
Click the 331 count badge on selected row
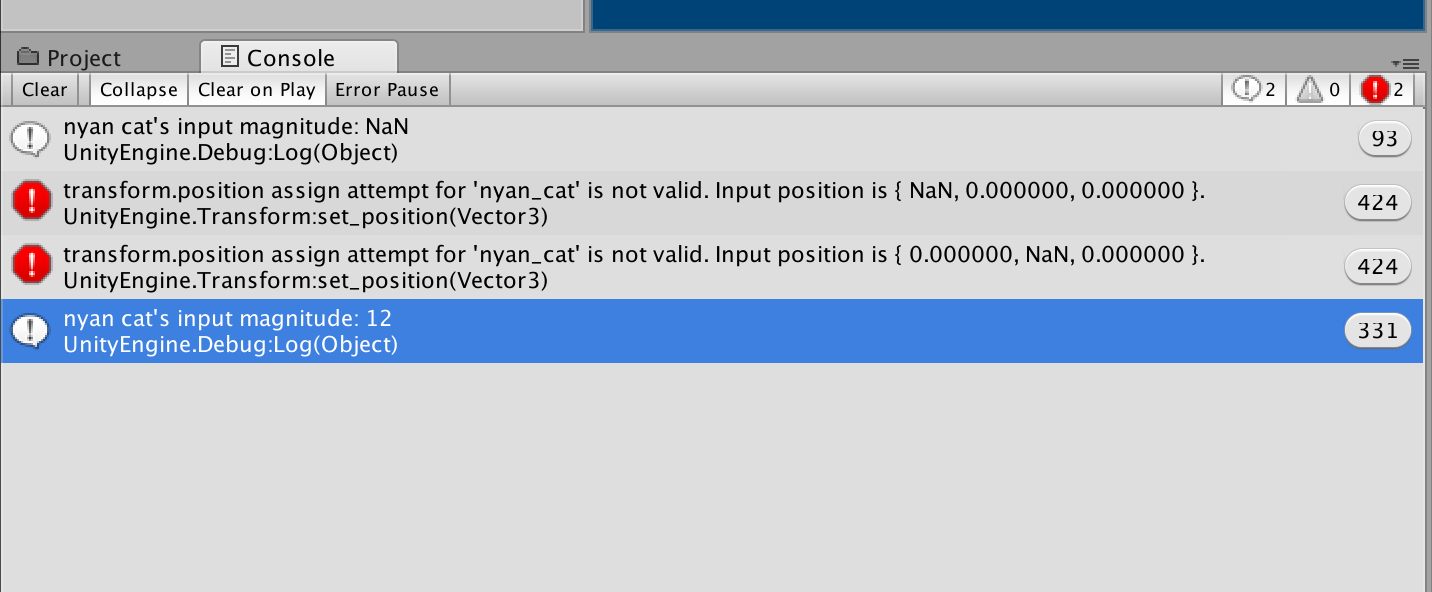(1377, 331)
